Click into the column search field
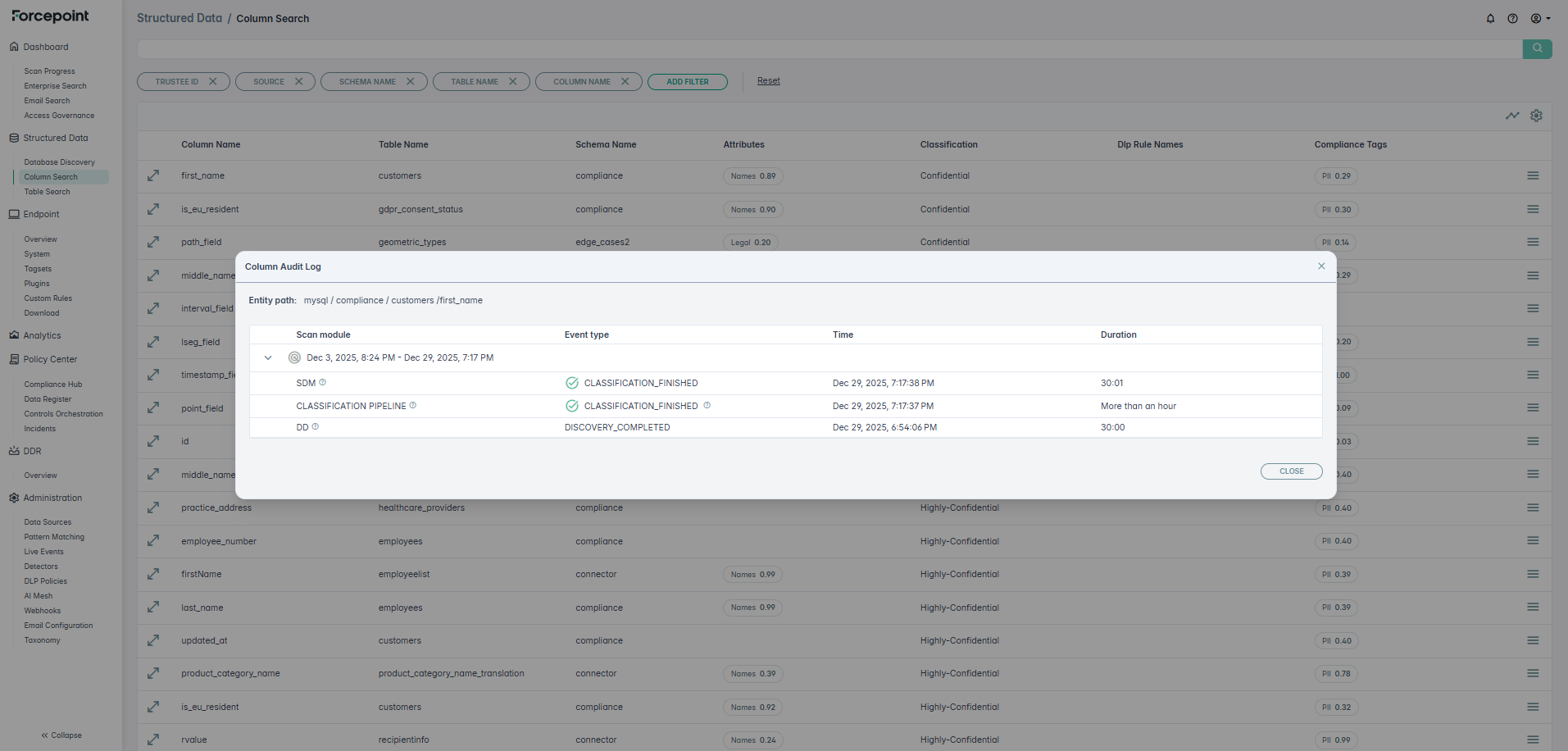Viewport: 1568px width, 751px height. click(x=828, y=49)
